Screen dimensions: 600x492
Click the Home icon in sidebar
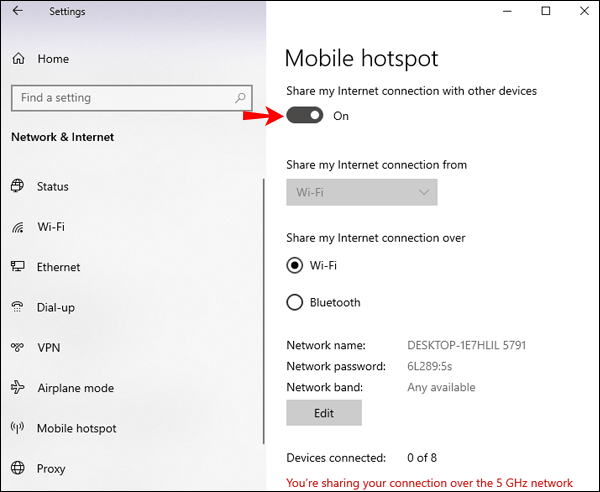[18, 59]
